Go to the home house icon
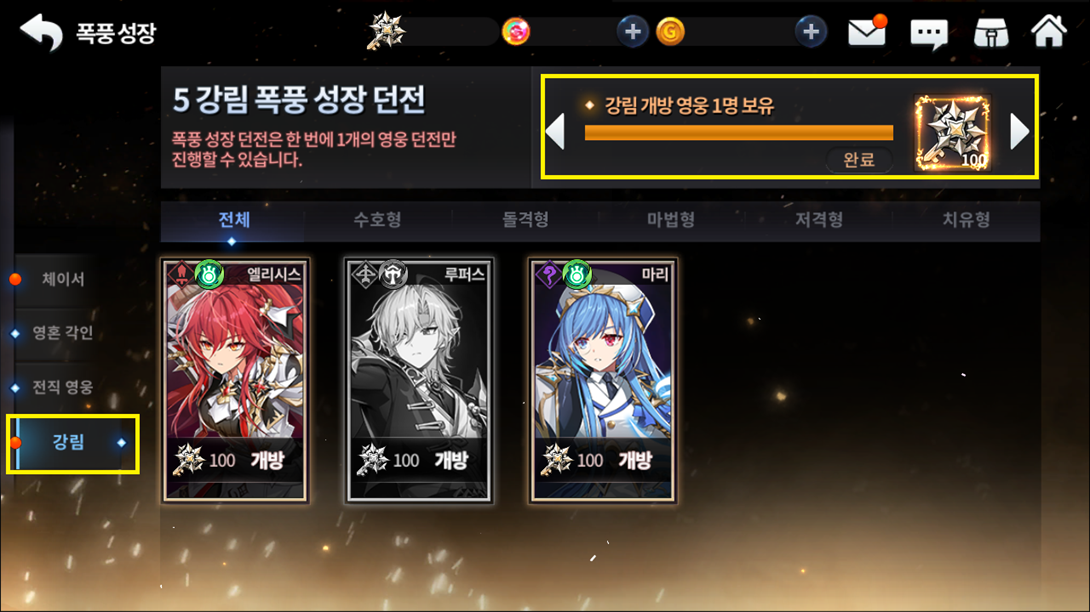 click(1048, 31)
